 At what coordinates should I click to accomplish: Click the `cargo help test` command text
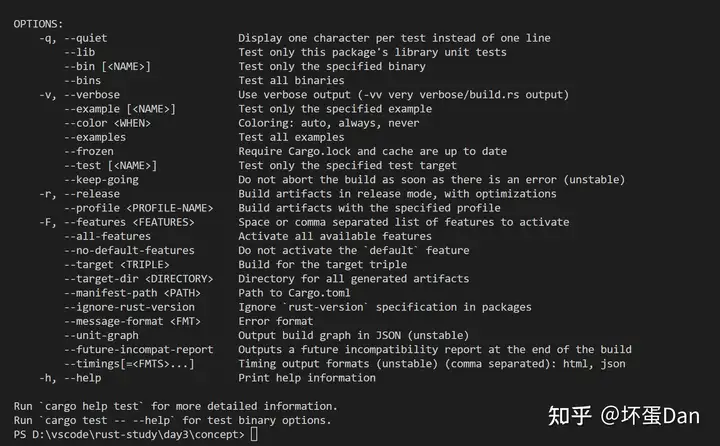tap(91, 406)
